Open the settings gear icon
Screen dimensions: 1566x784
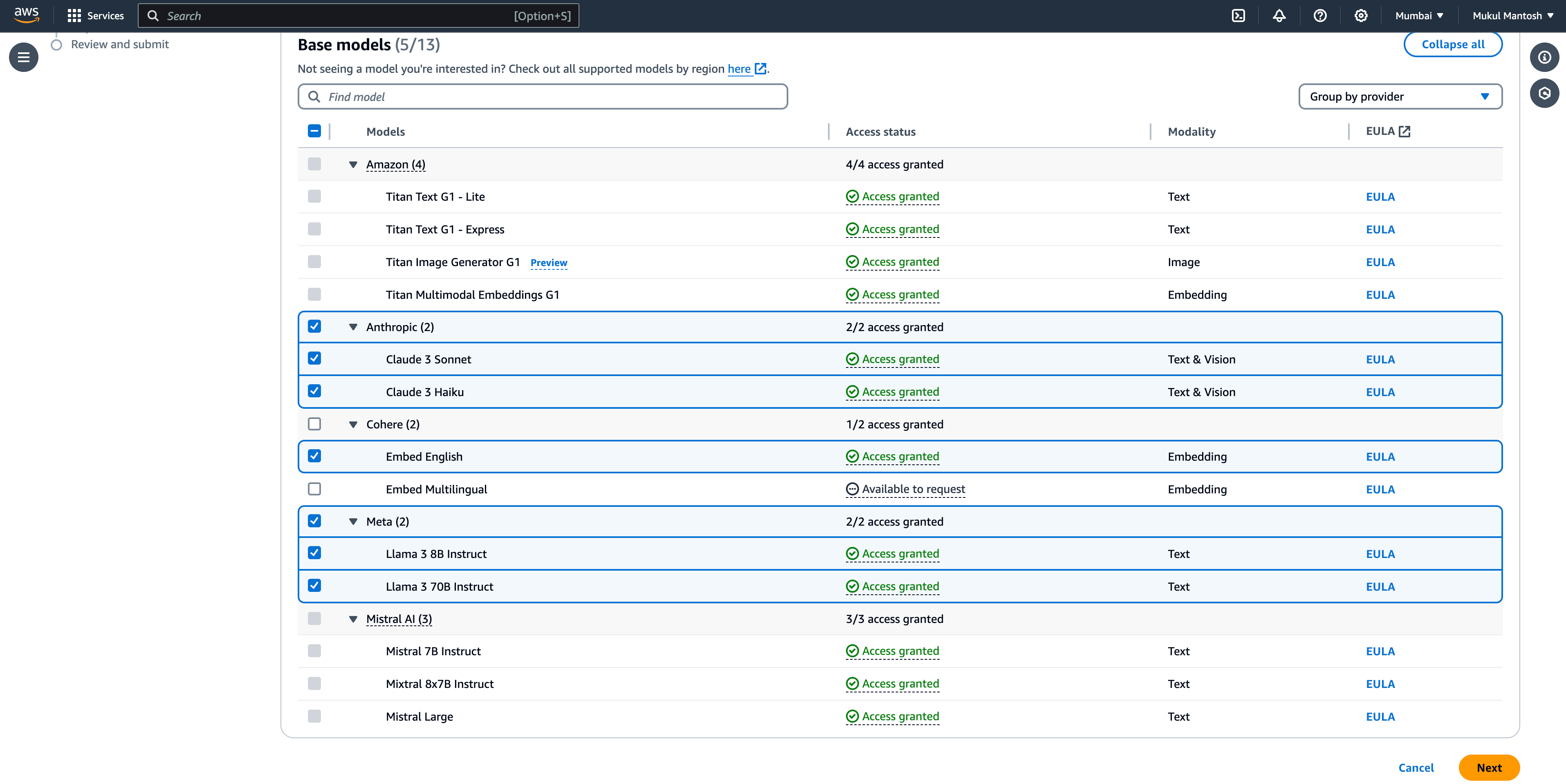pos(1360,16)
